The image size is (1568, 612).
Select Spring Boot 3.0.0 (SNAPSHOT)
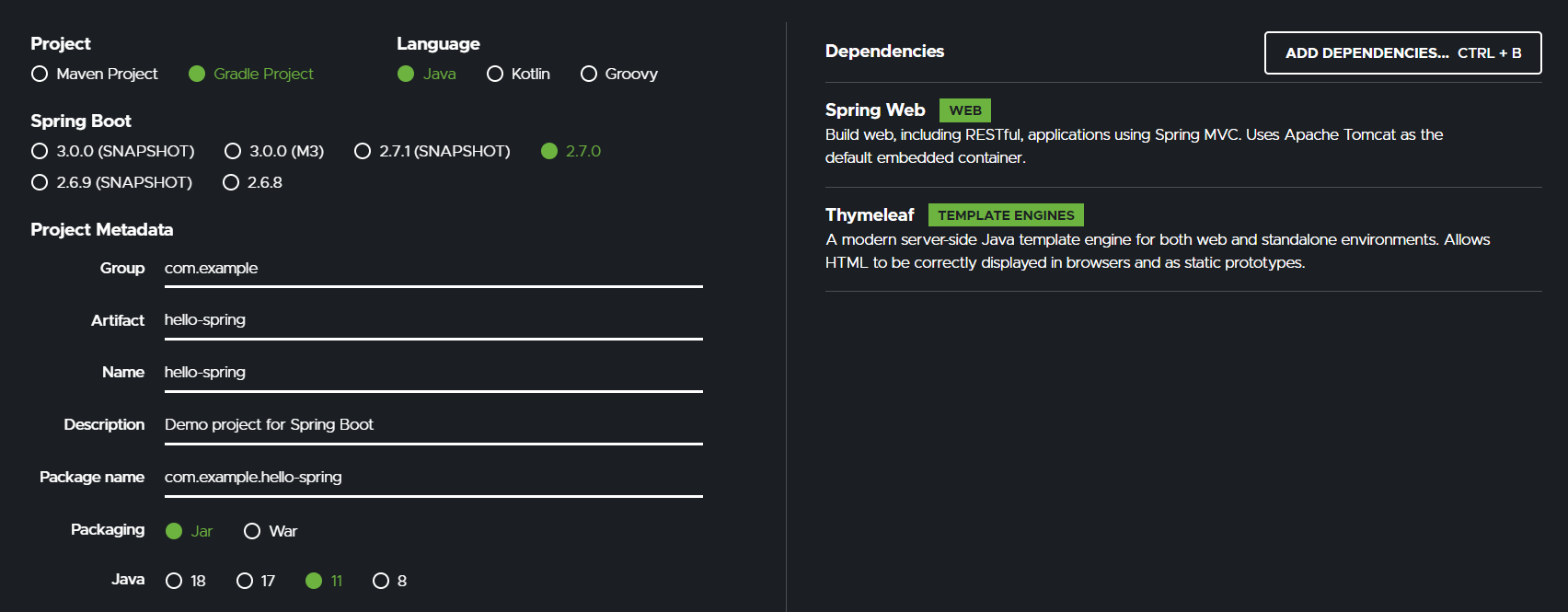pyautogui.click(x=40, y=151)
